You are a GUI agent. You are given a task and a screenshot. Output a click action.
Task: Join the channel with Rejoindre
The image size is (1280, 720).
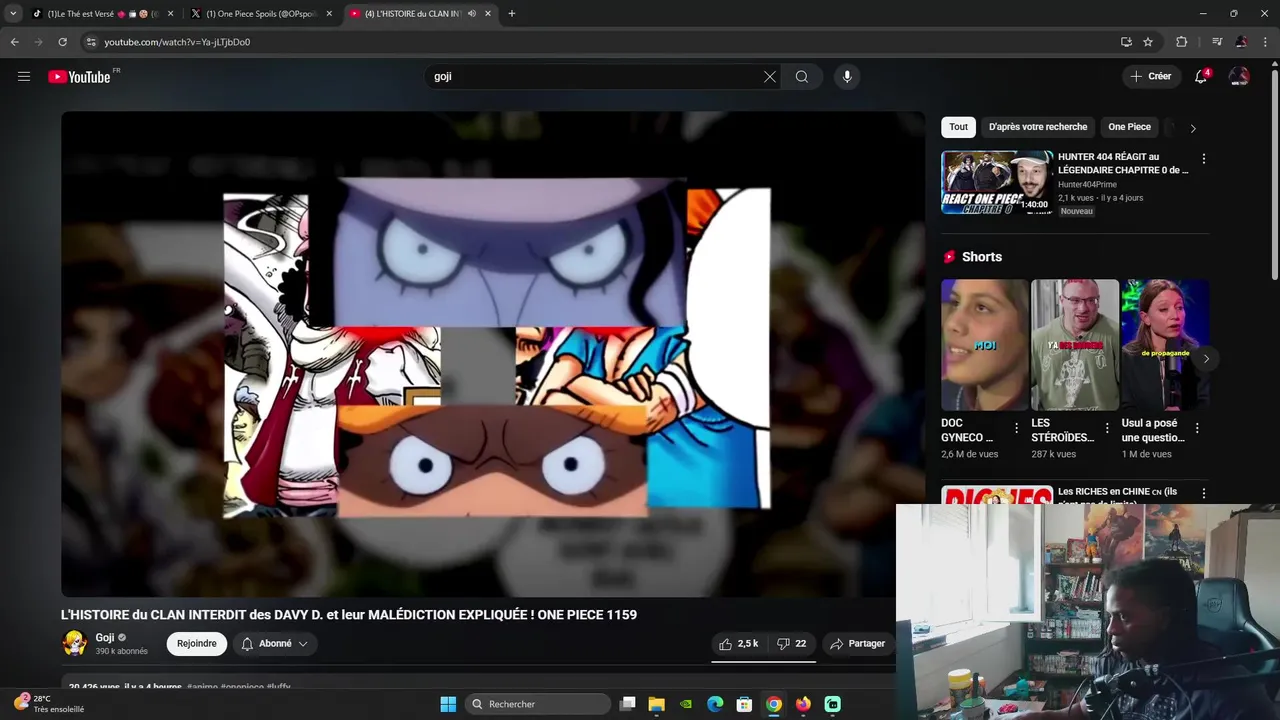click(197, 644)
